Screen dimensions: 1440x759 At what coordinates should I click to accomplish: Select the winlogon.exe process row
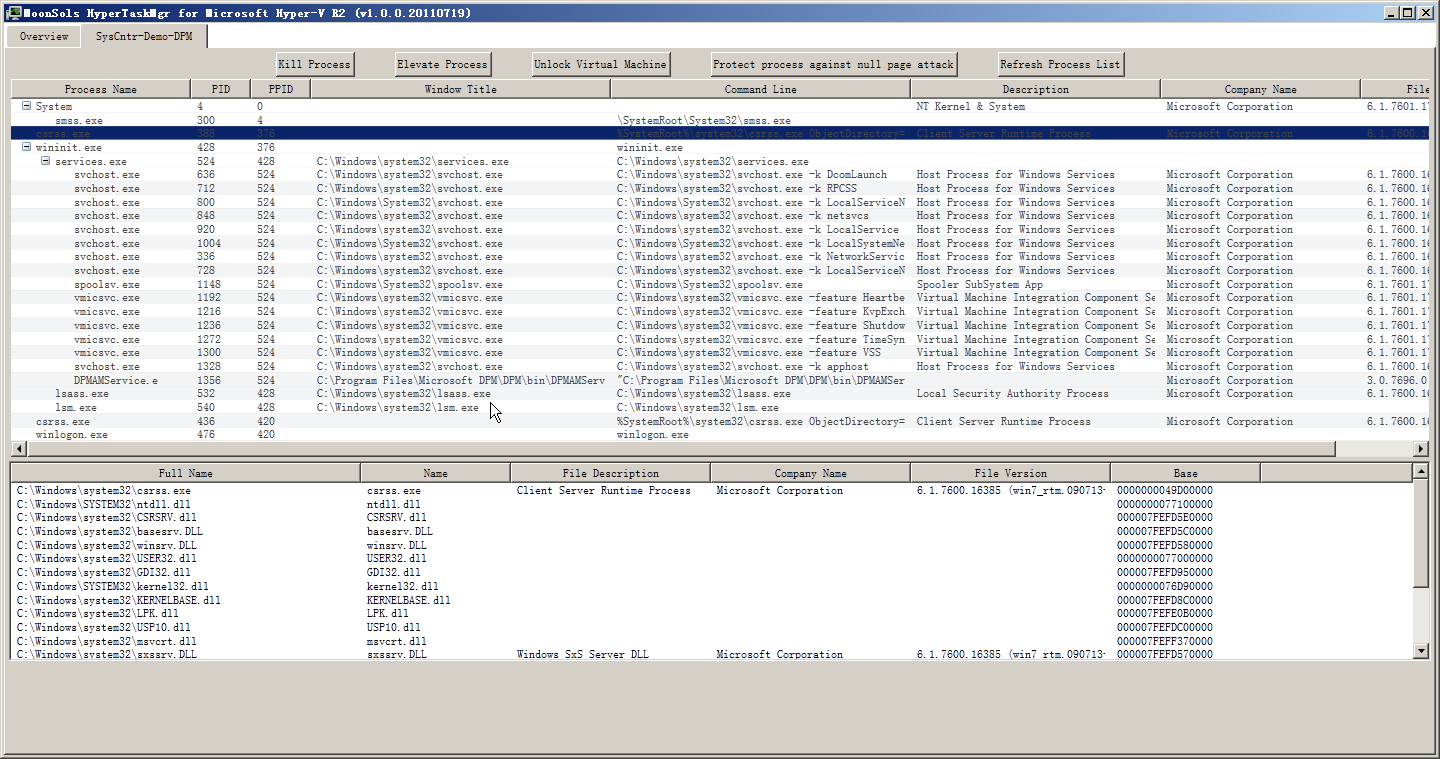tap(720, 435)
